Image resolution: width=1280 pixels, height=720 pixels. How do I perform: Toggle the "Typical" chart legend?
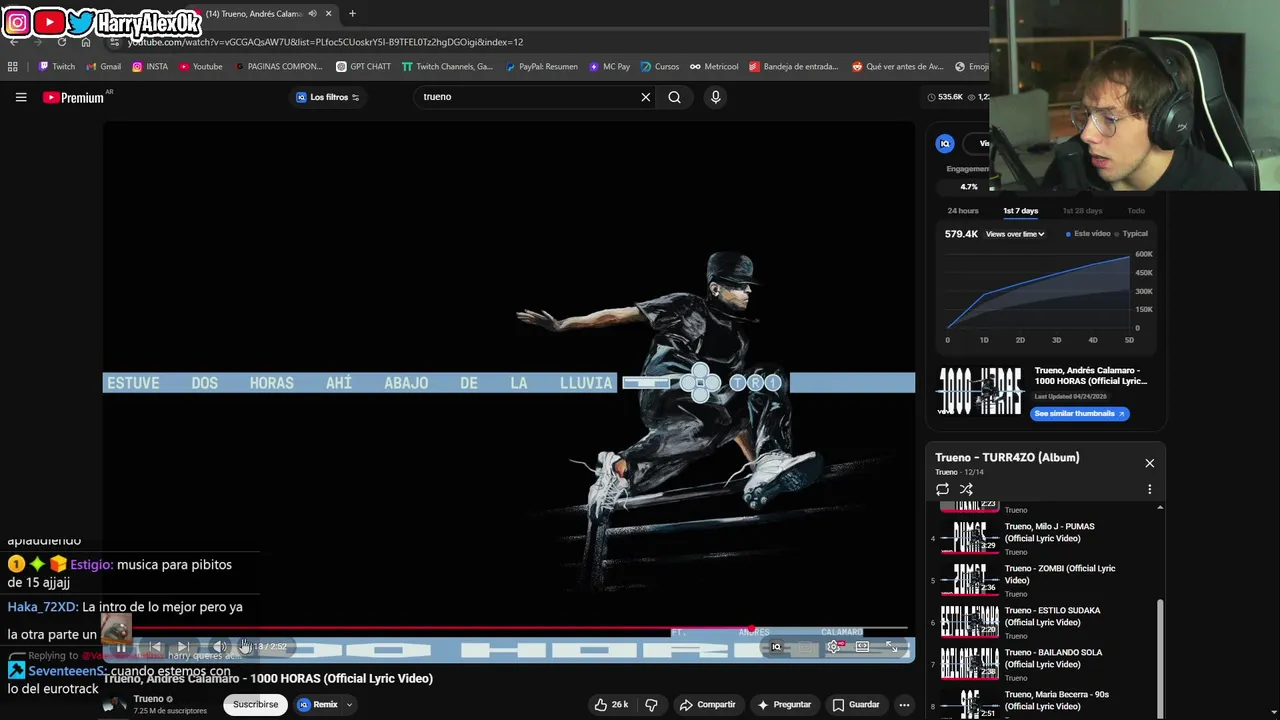1131,234
